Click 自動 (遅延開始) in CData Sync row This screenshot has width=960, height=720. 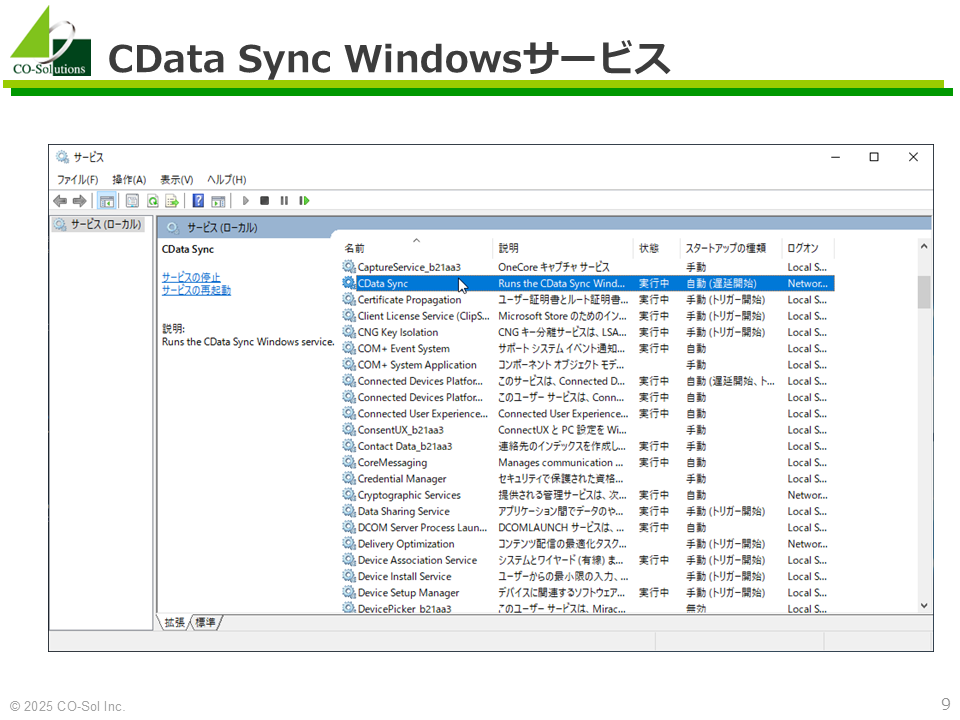(721, 283)
